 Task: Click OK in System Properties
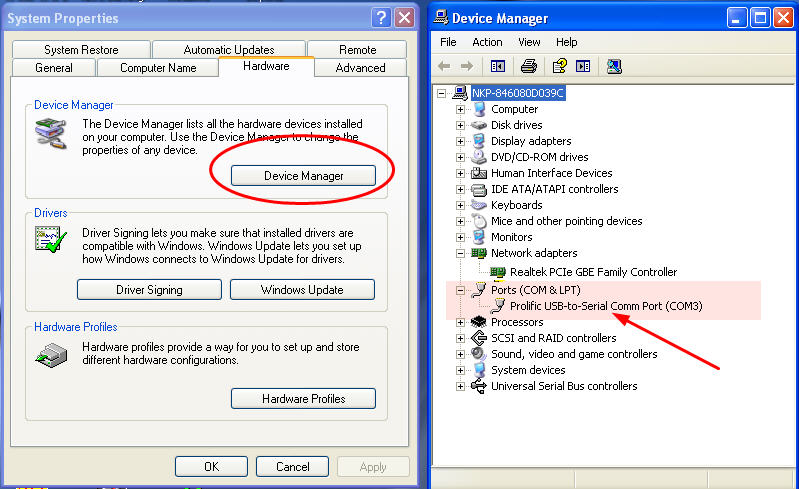[x=211, y=467]
